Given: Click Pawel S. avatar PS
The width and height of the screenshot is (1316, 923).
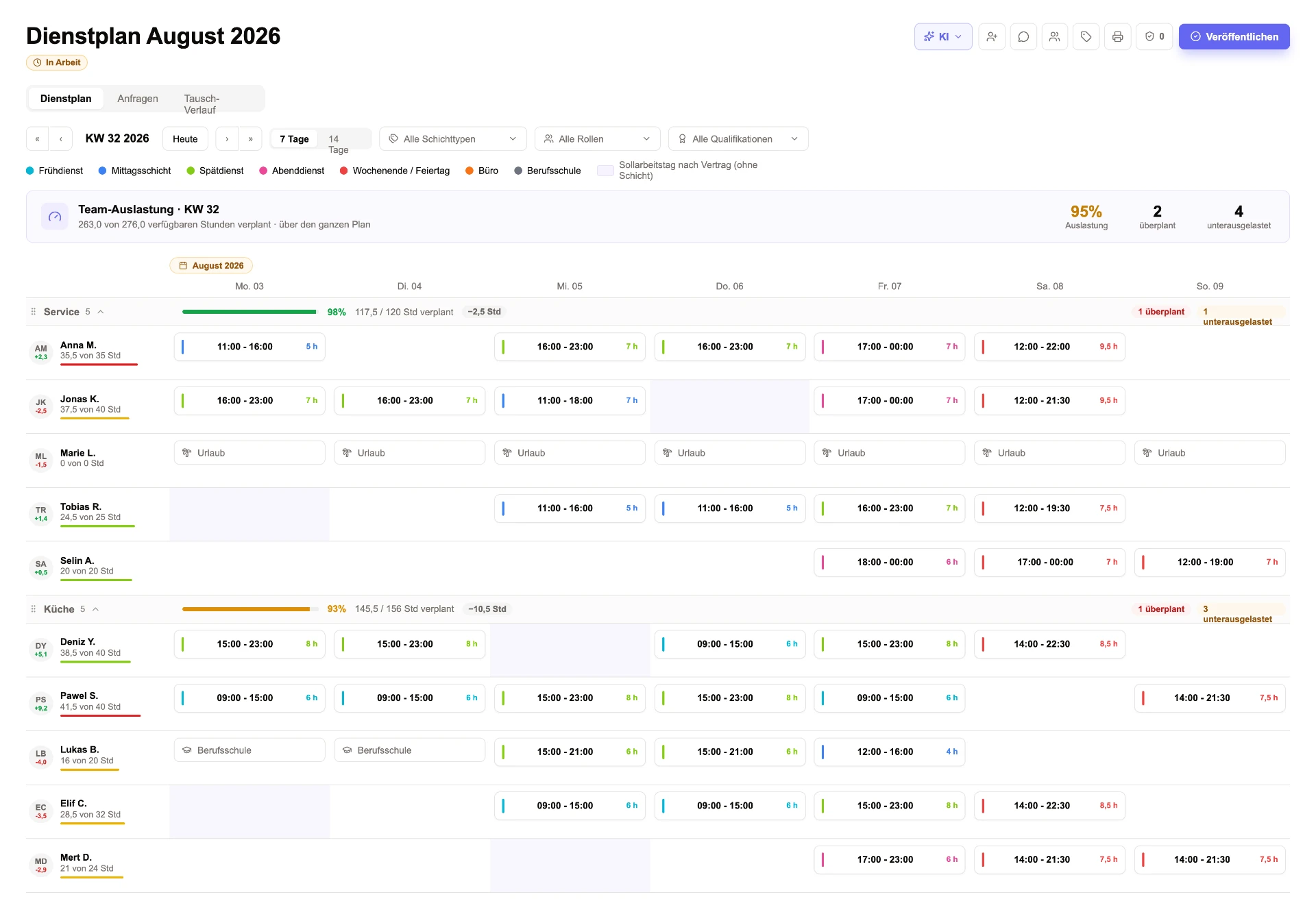Looking at the screenshot, I should pyautogui.click(x=41, y=704).
